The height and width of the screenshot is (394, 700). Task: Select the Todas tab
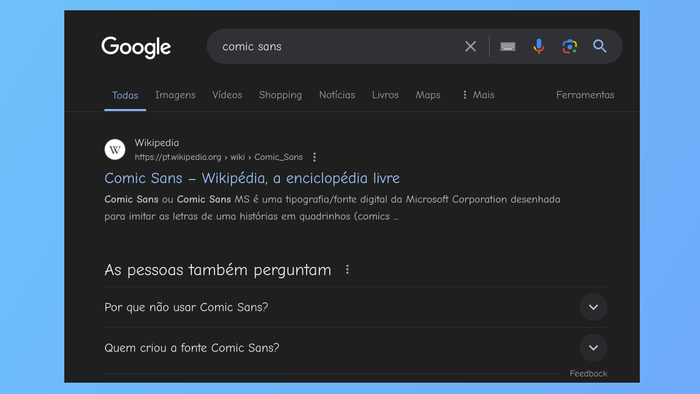pyautogui.click(x=125, y=95)
